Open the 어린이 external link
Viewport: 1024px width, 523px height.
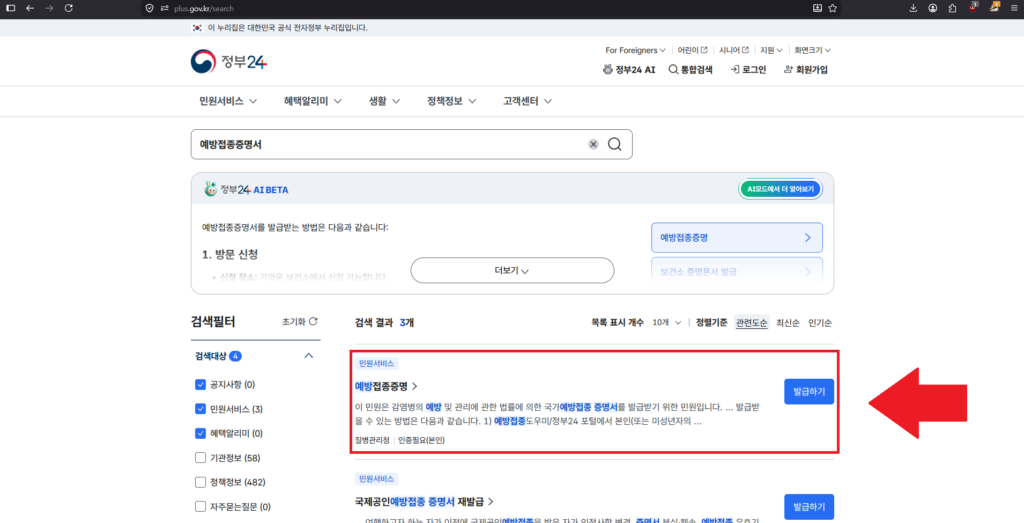coord(692,50)
